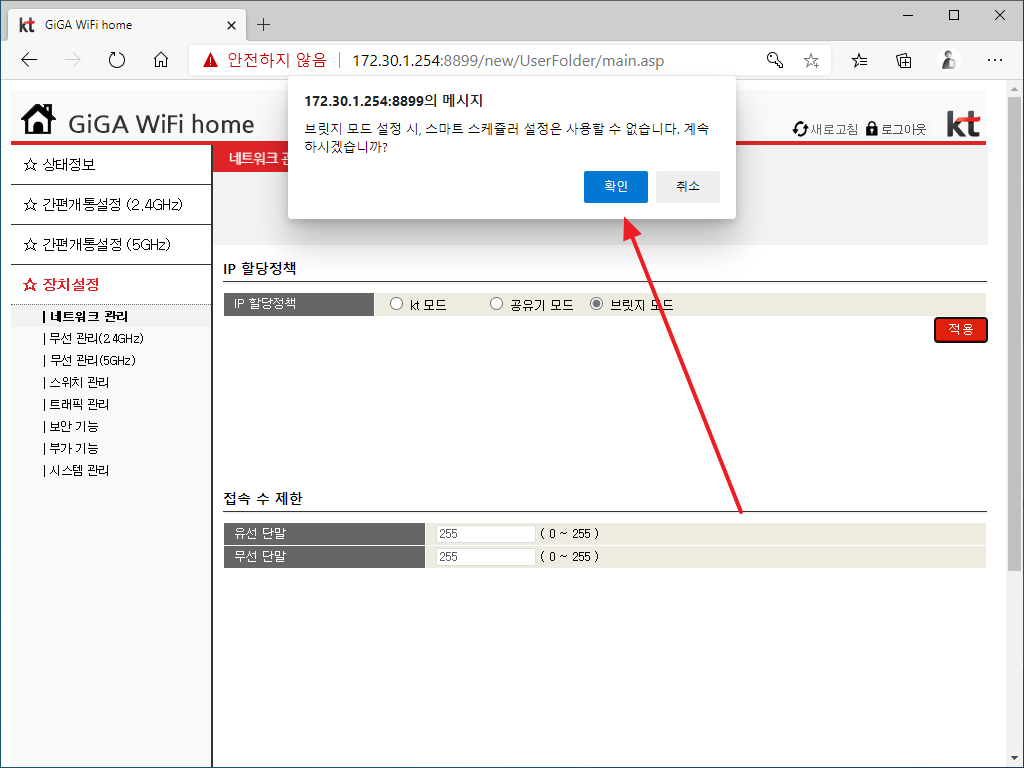The width and height of the screenshot is (1024, 768).
Task: Open the Collections icon
Action: pos(904,61)
